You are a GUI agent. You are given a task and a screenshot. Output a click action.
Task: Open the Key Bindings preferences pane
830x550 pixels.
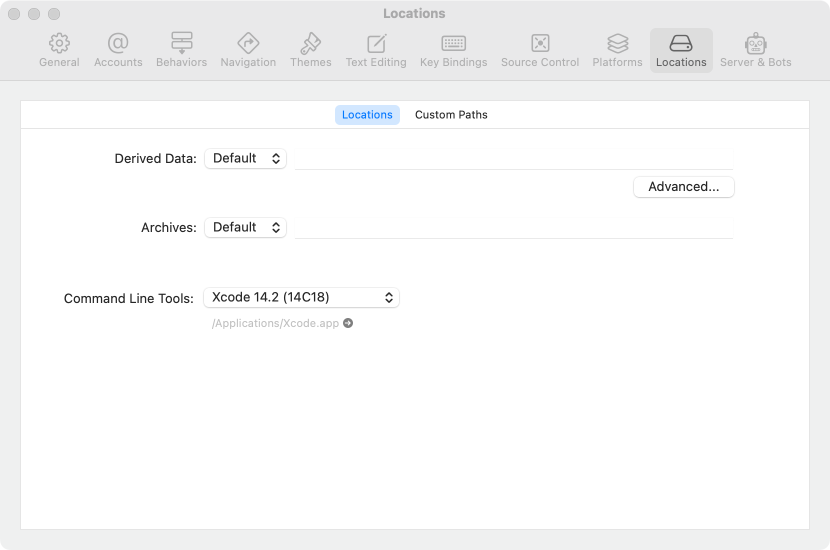[454, 50]
